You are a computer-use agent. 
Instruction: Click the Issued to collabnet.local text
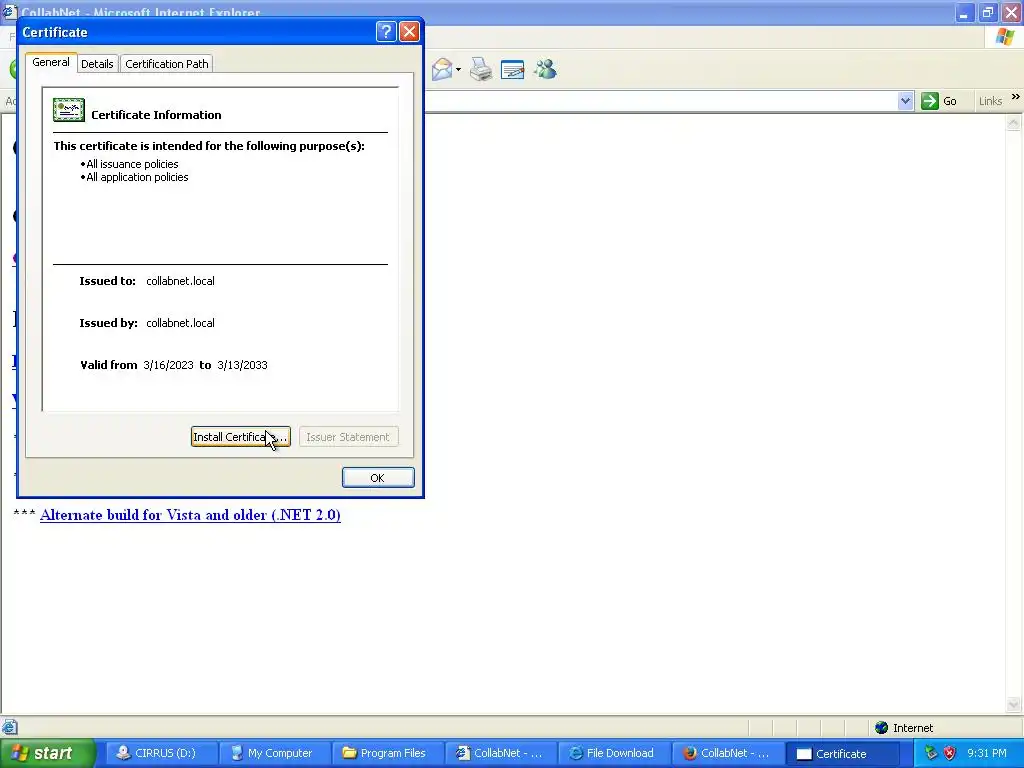click(x=180, y=281)
